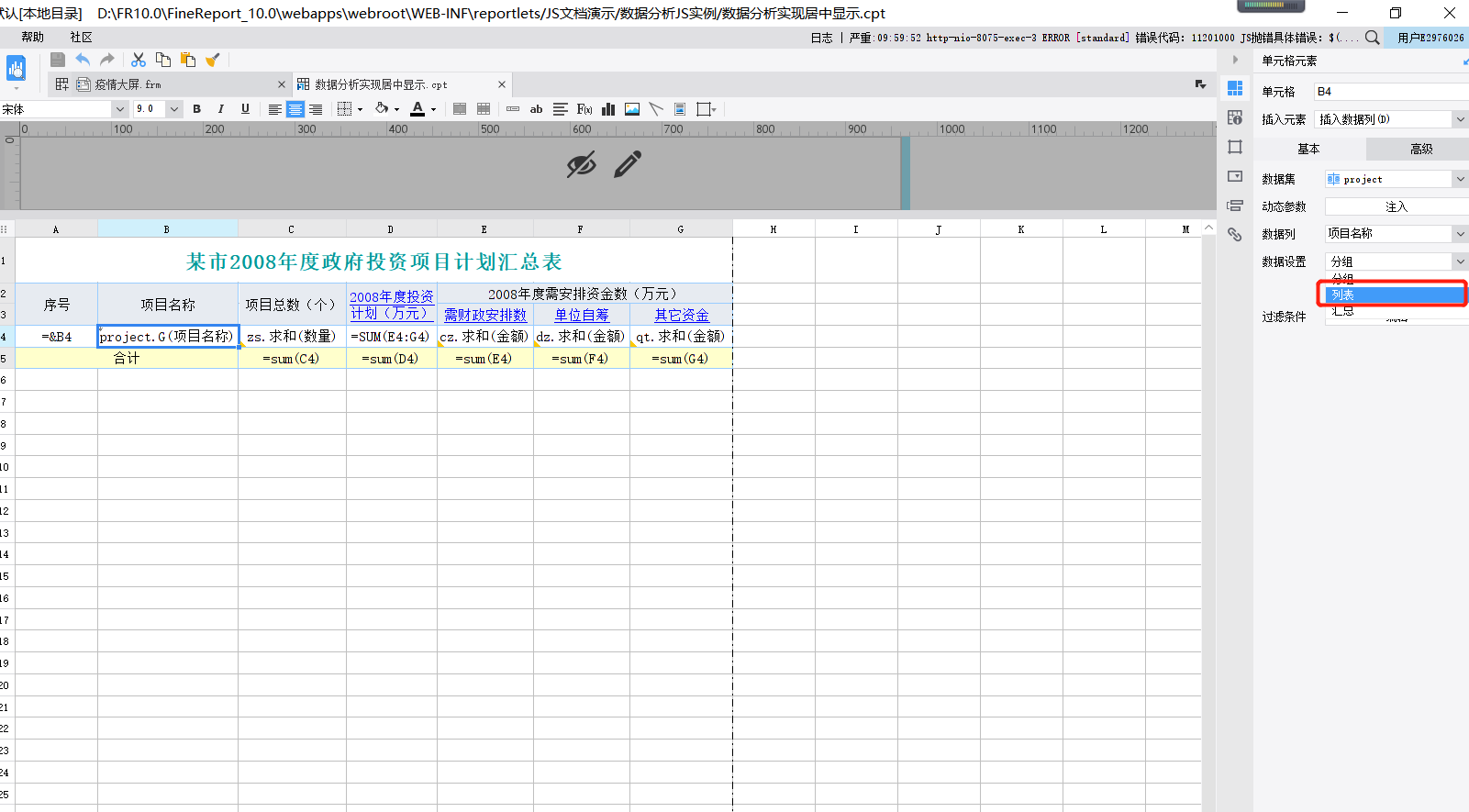Open the conditional attributes panel icon

click(x=1235, y=206)
